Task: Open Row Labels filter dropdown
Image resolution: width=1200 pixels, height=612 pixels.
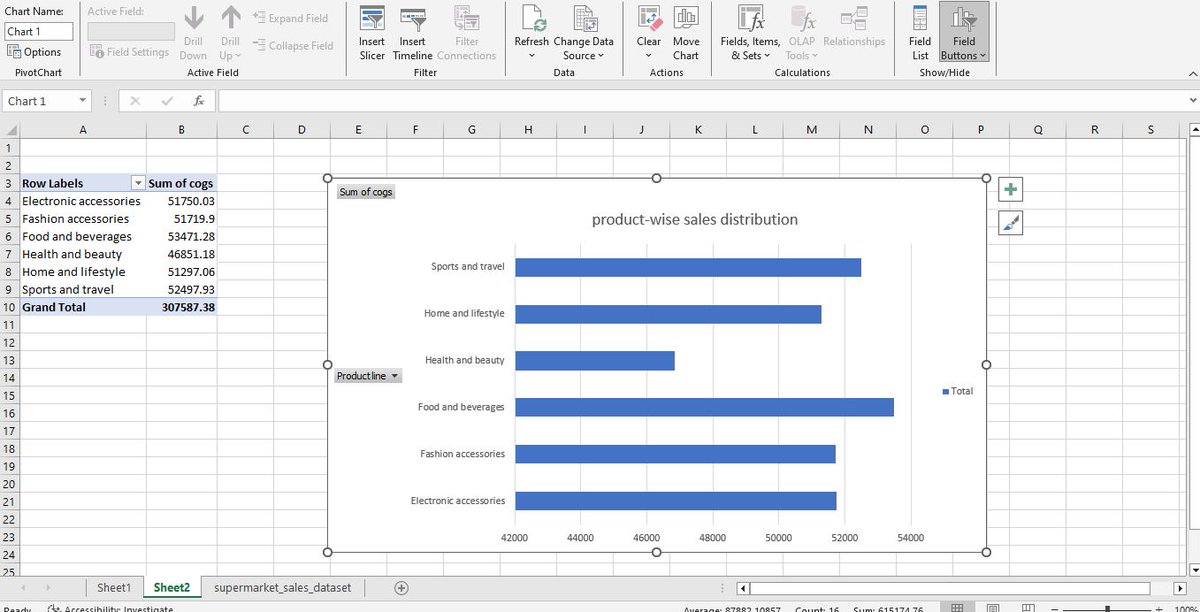Action: (x=138, y=184)
